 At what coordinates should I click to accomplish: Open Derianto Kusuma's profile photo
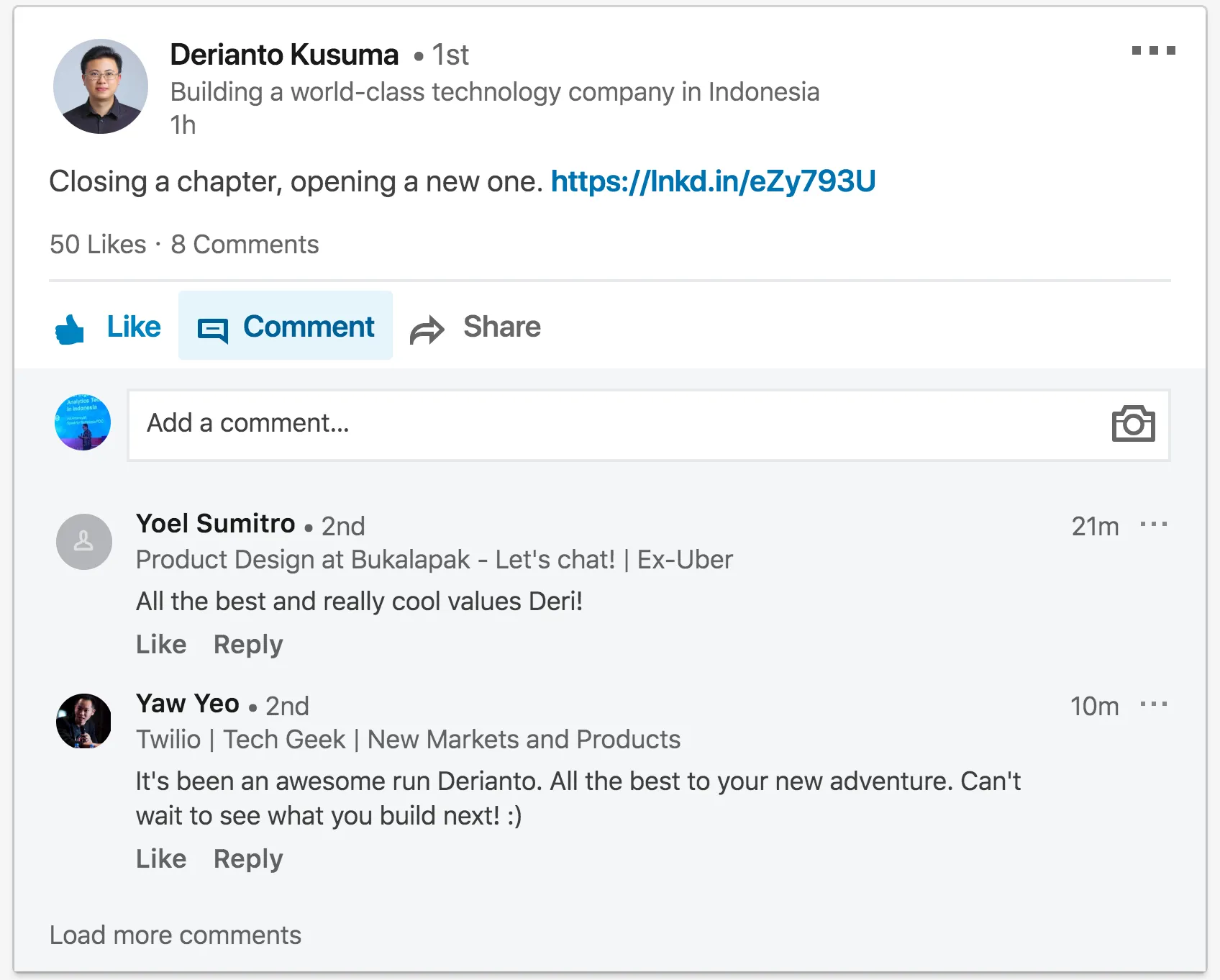101,86
